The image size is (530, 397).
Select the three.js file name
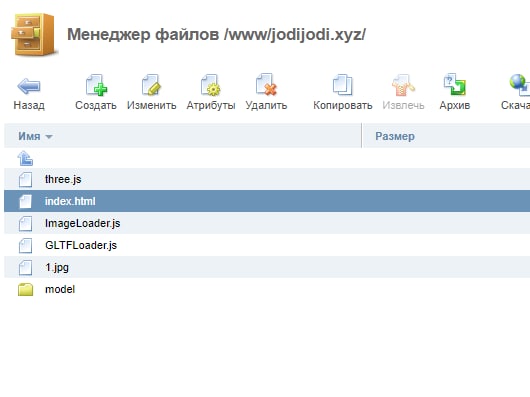[x=63, y=179]
